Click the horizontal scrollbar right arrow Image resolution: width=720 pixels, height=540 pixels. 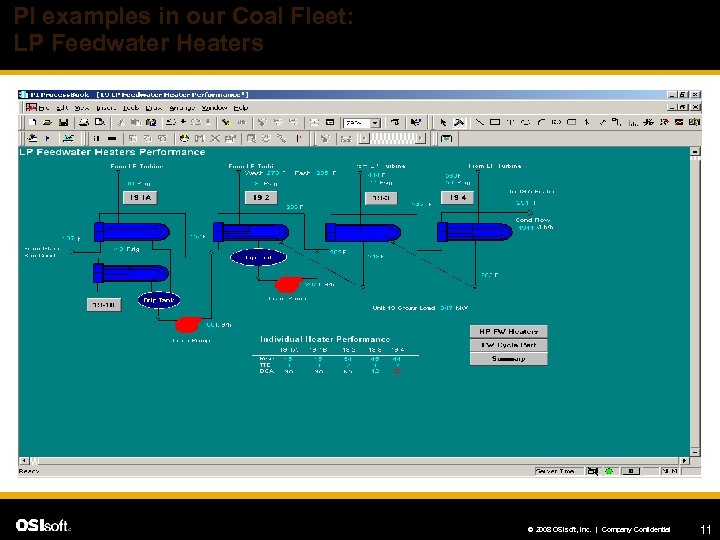685,460
